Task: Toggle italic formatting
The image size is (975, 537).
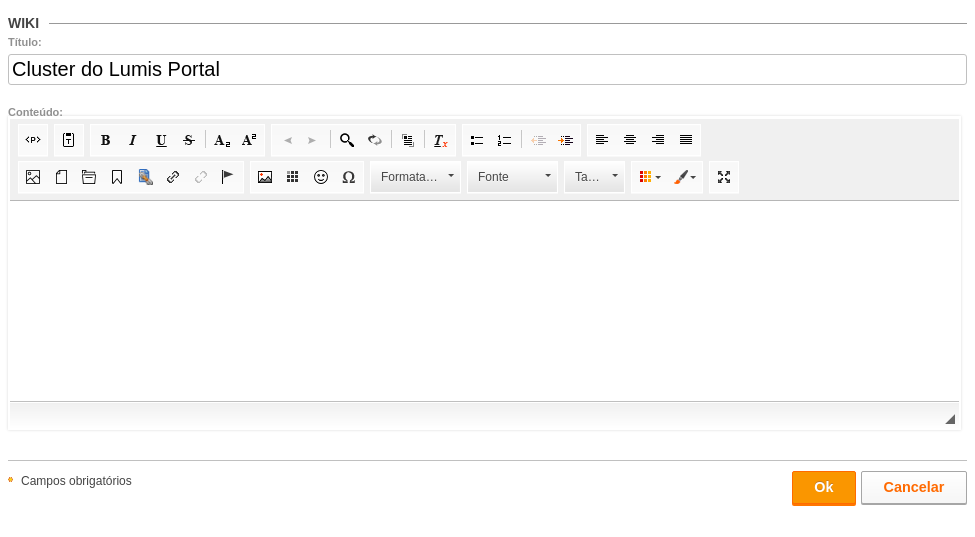Action: coord(132,140)
